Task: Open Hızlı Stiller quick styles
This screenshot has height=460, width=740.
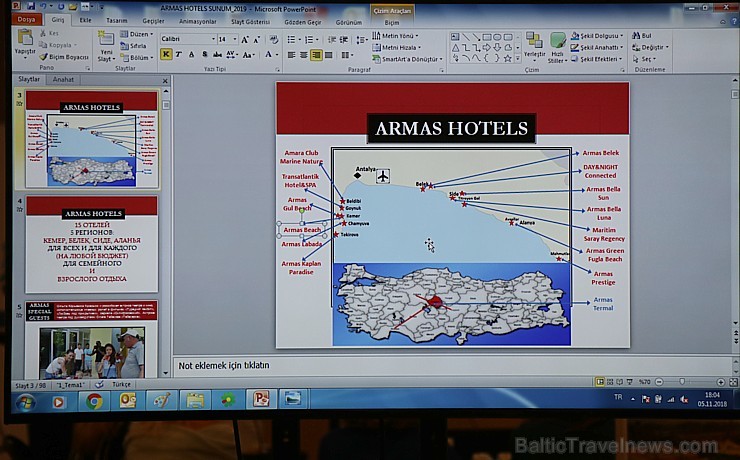Action: pos(557,47)
